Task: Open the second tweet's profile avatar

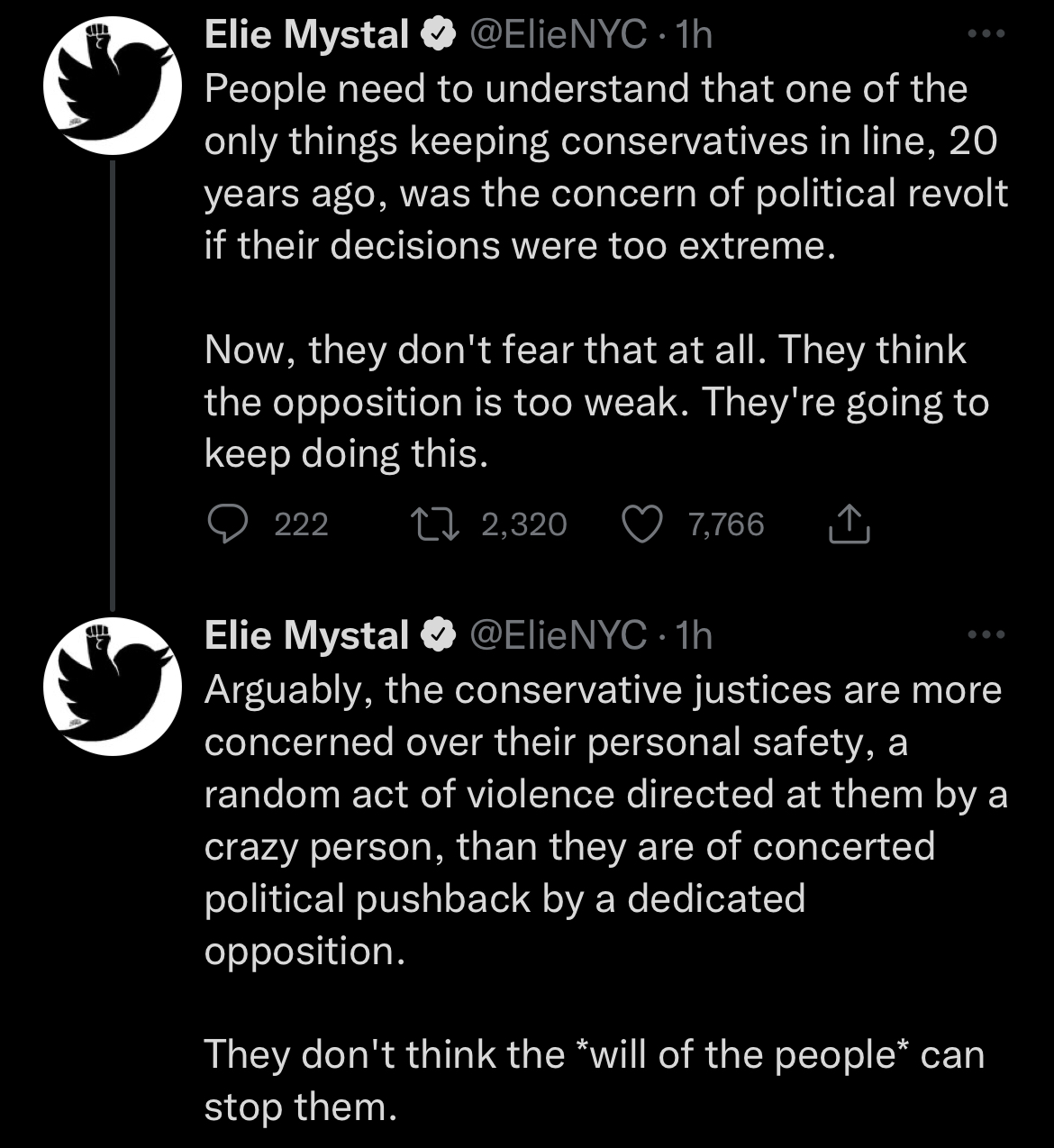Action: (x=113, y=687)
